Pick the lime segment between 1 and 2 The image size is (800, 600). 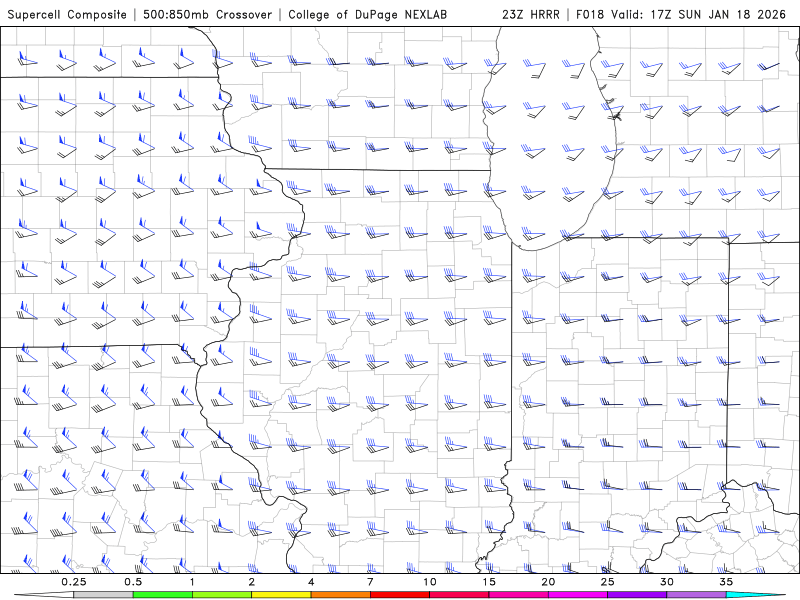point(222,595)
